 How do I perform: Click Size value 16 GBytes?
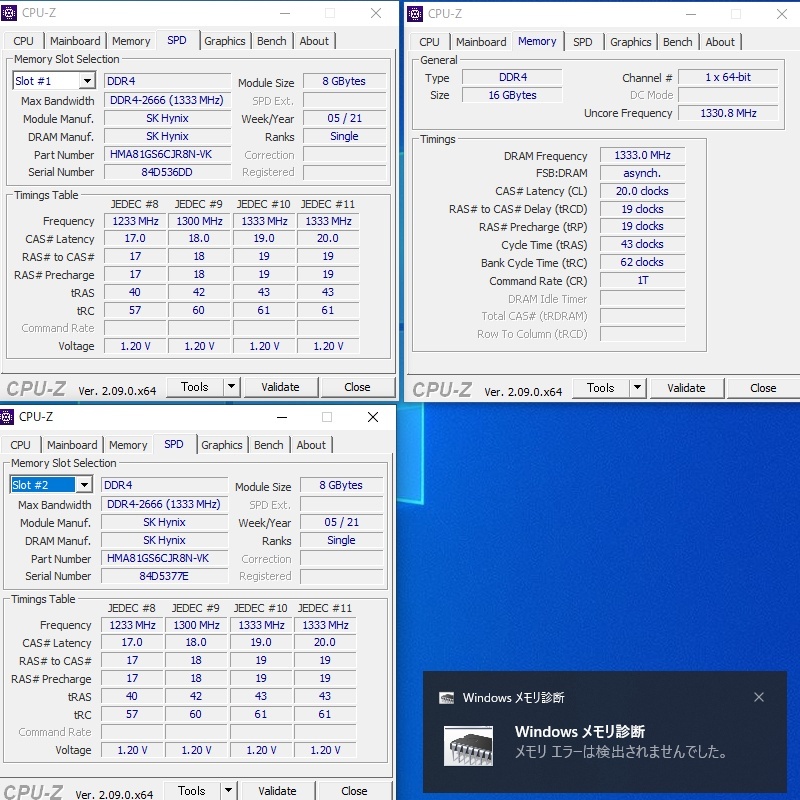pos(512,95)
